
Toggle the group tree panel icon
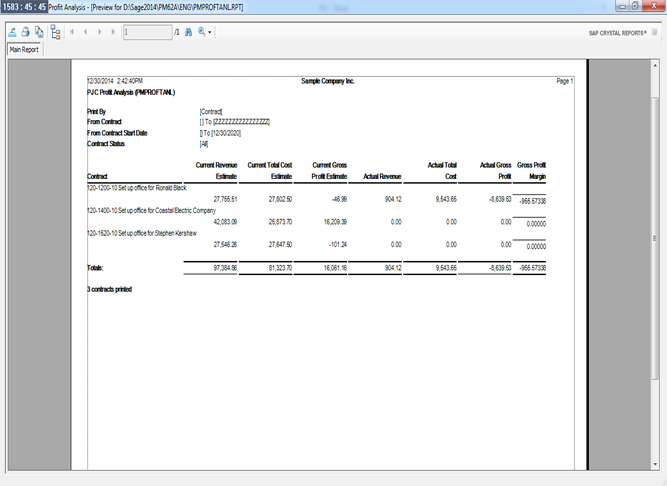(x=55, y=32)
